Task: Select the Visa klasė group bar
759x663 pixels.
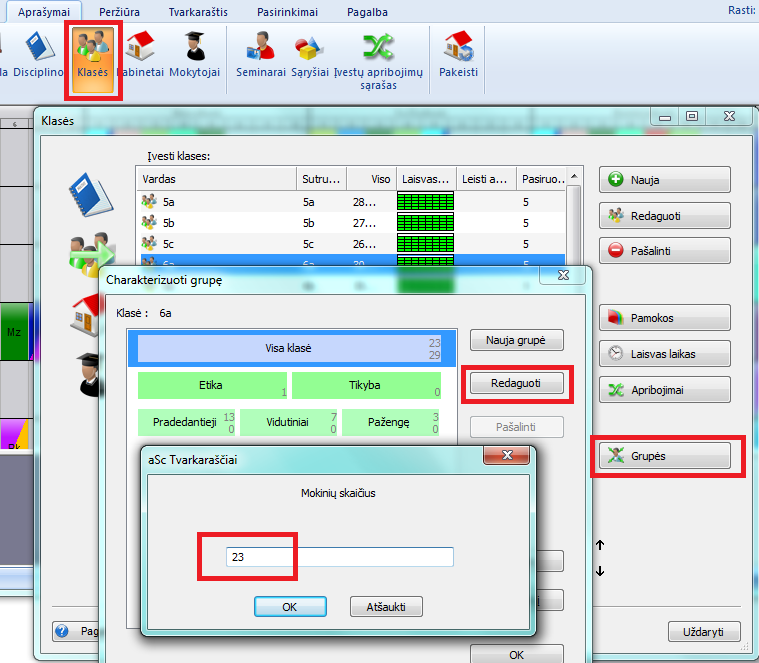Action: [290, 349]
